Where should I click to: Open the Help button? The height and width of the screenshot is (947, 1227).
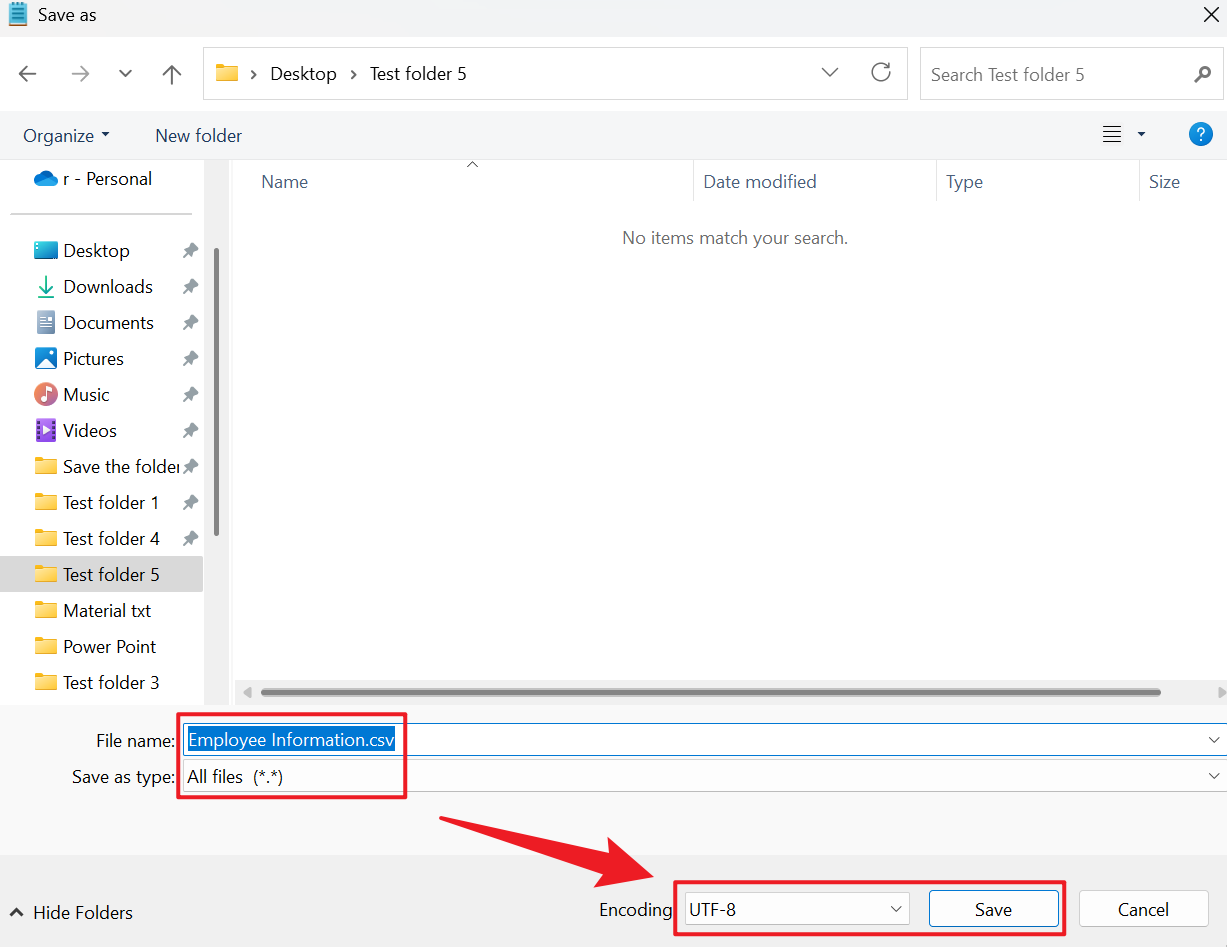coord(1200,134)
